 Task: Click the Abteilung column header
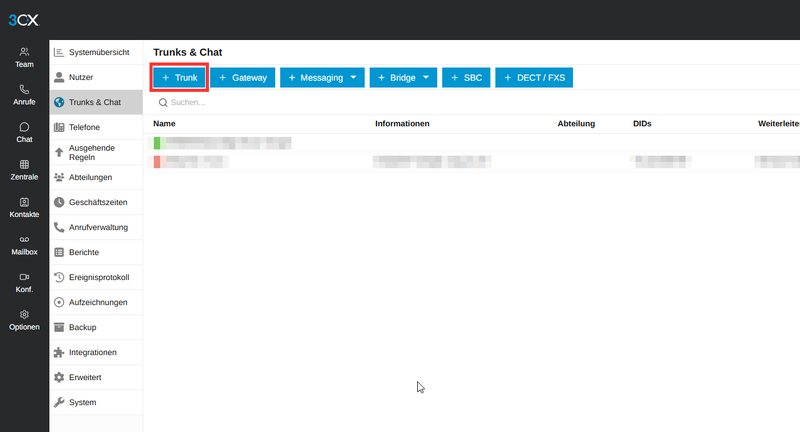point(576,123)
